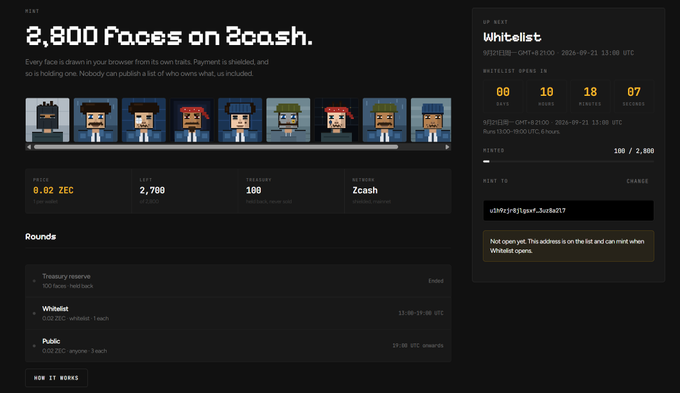
Task: Click the 0.02 ZEC price value
Action: click(53, 190)
